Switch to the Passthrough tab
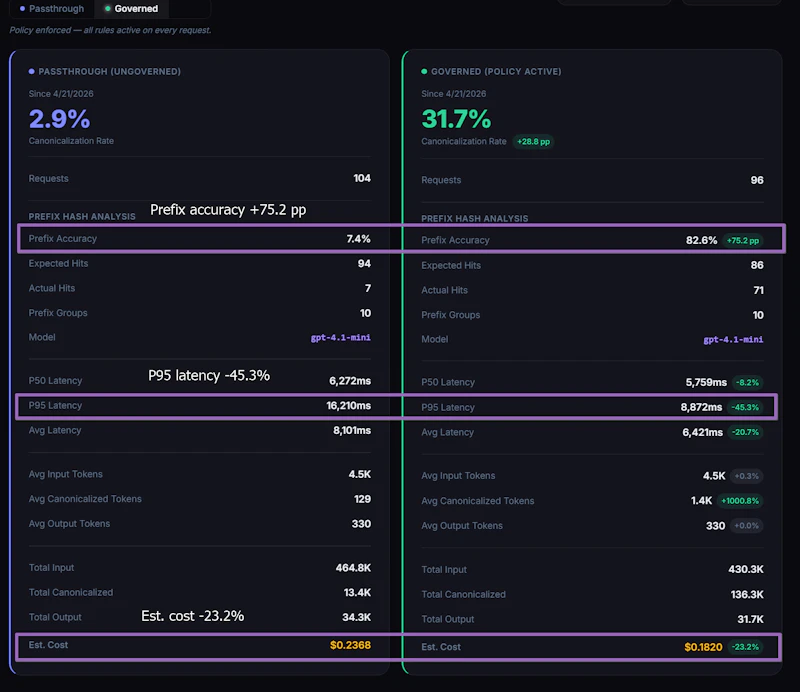 [x=52, y=9]
